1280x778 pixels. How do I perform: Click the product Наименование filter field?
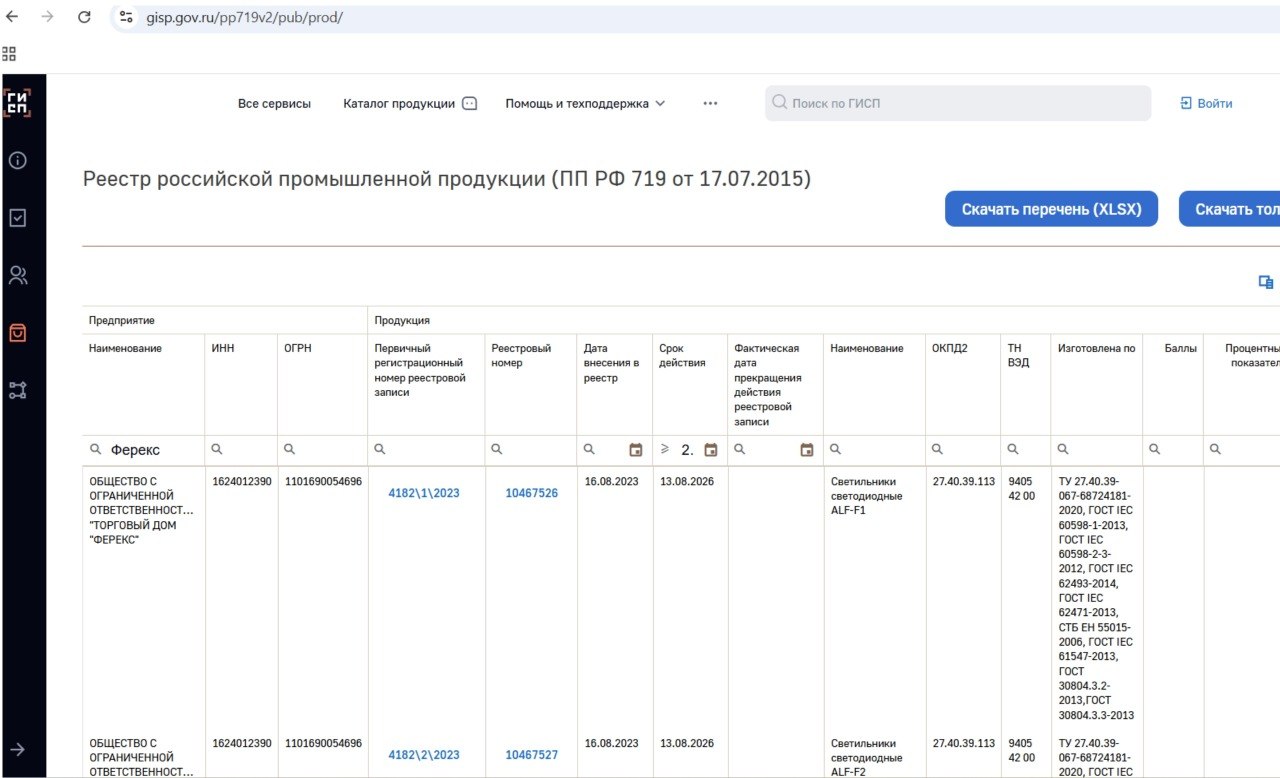pos(873,450)
